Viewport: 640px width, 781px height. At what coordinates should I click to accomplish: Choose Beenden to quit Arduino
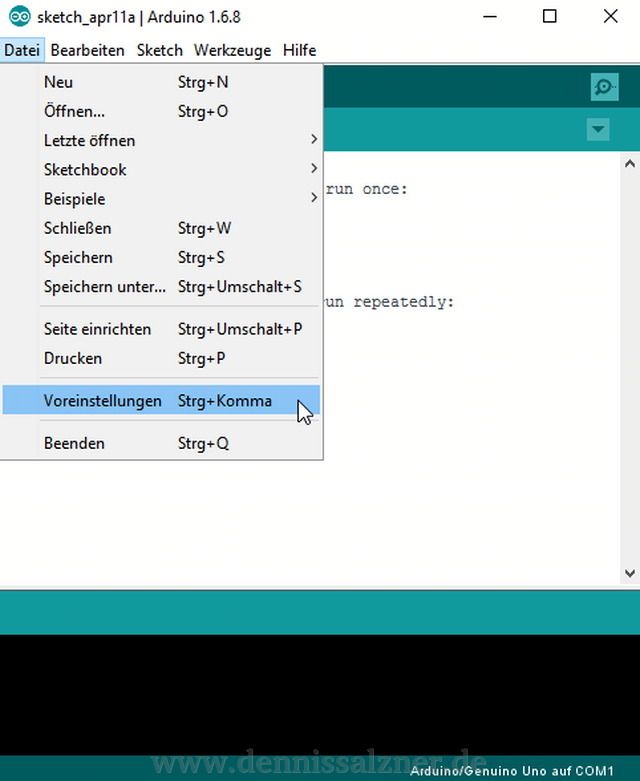(161, 443)
